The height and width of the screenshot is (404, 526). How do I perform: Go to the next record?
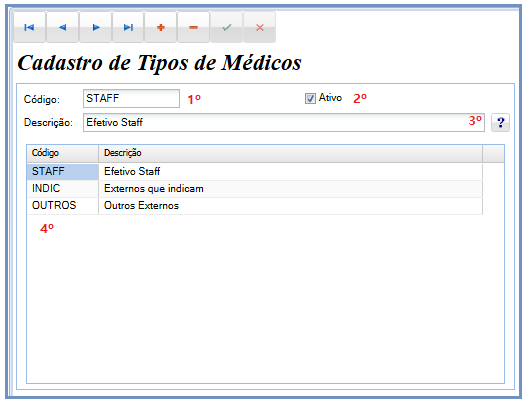[x=95, y=27]
